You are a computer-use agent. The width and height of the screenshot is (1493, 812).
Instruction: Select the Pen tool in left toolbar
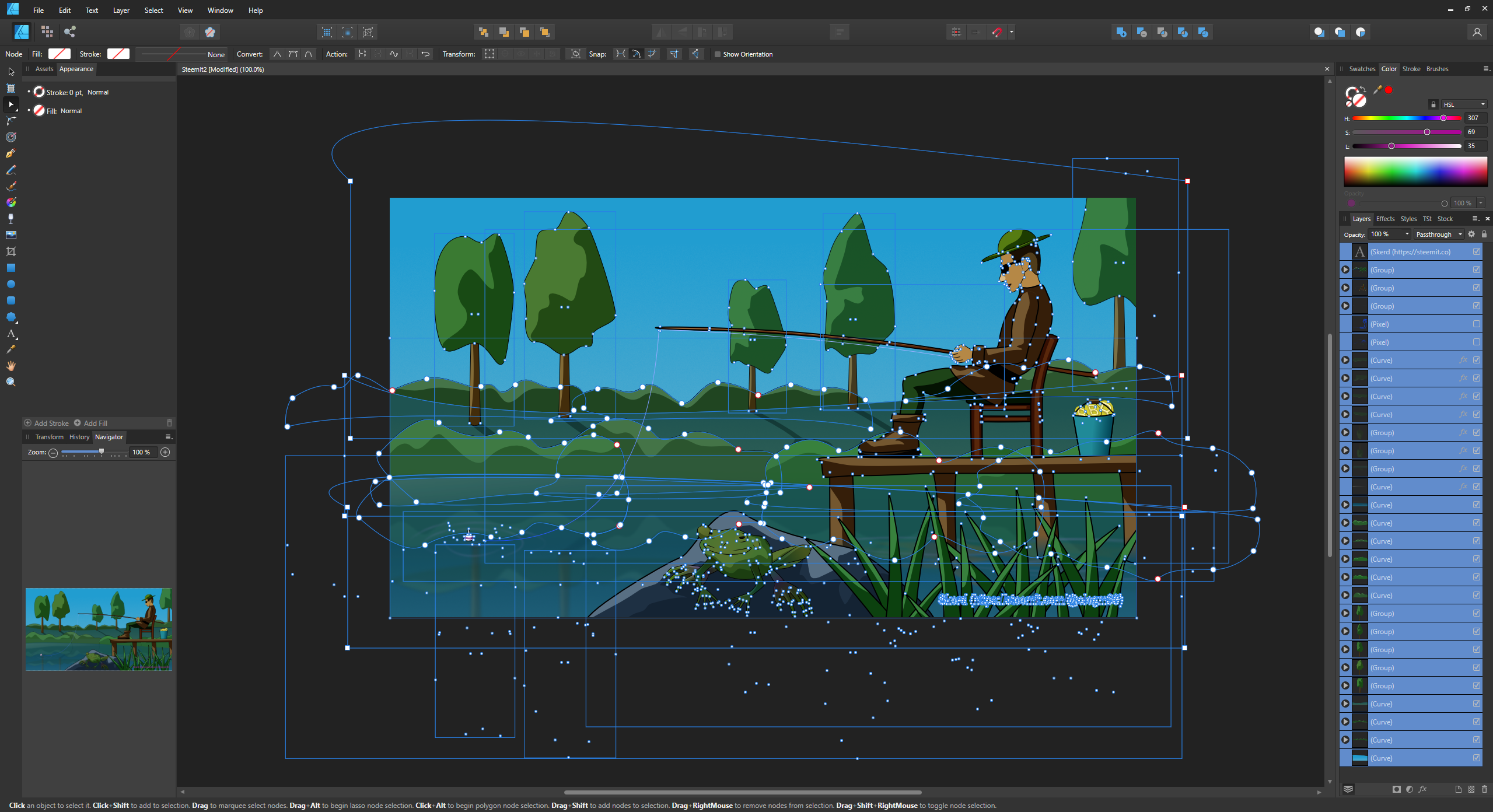click(11, 153)
